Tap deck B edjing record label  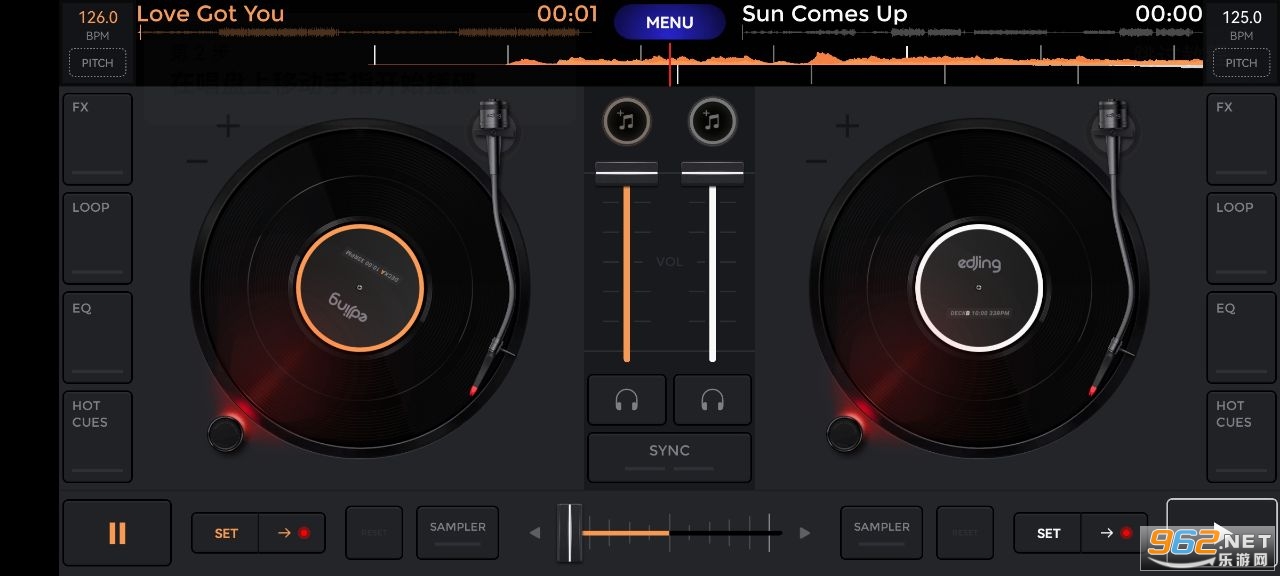click(979, 287)
